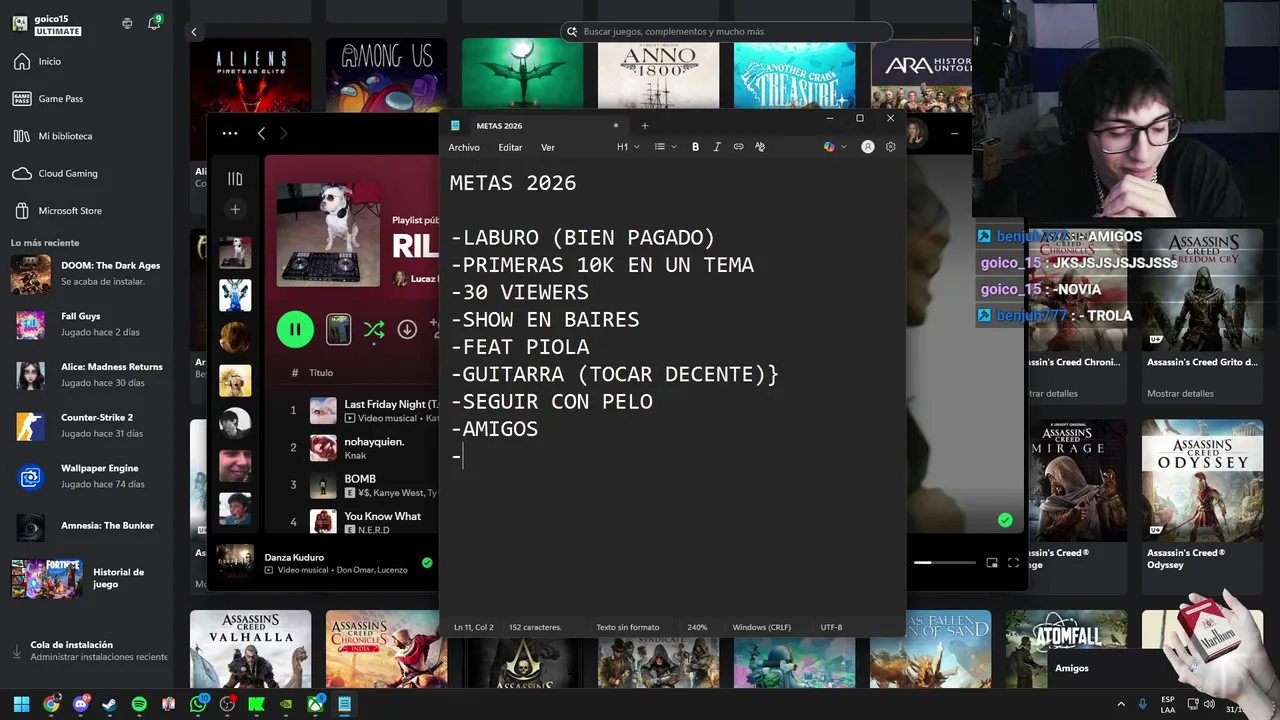Screen dimensions: 1280x720
Task: Go back in Spotify window
Action: coord(261,133)
